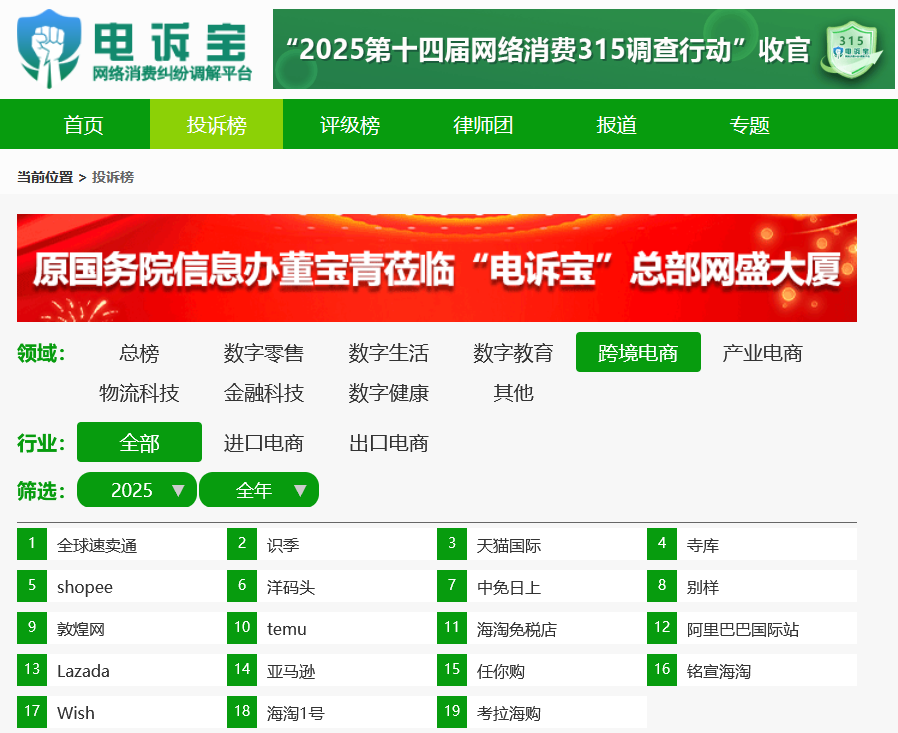
Task: Open 天猫国际 in the complaint ranking
Action: click(x=510, y=544)
